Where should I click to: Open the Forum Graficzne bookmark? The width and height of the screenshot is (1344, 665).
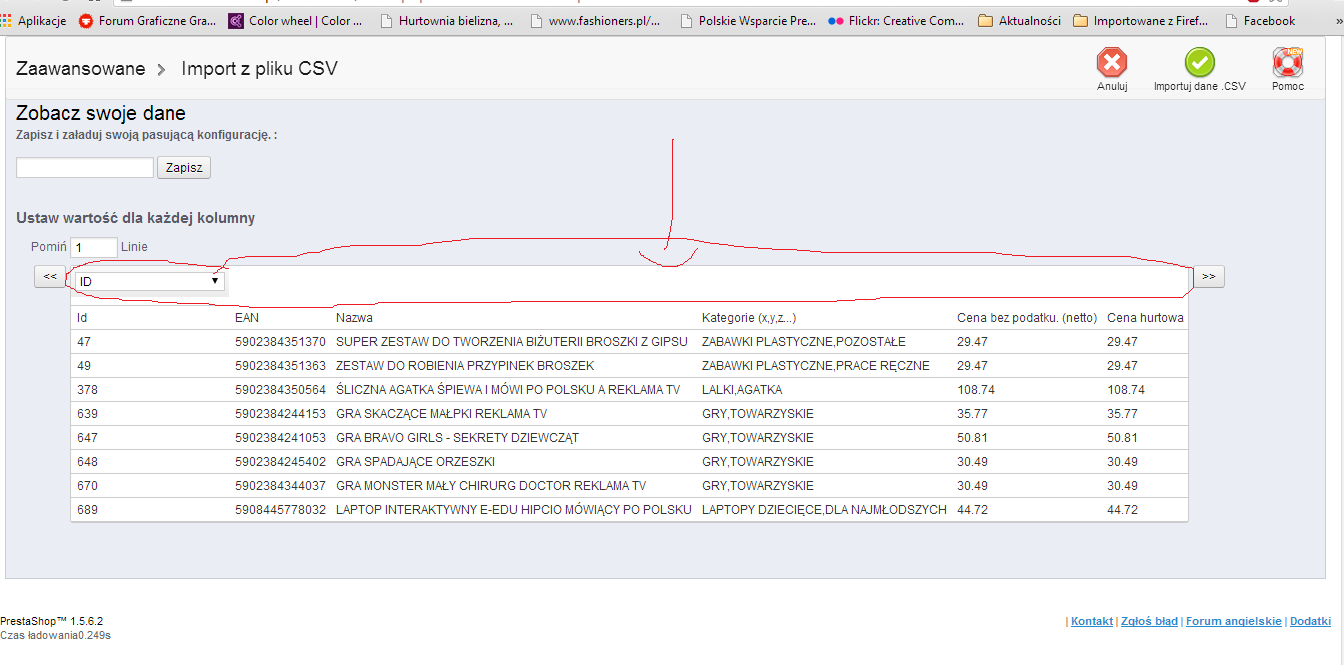pos(149,20)
